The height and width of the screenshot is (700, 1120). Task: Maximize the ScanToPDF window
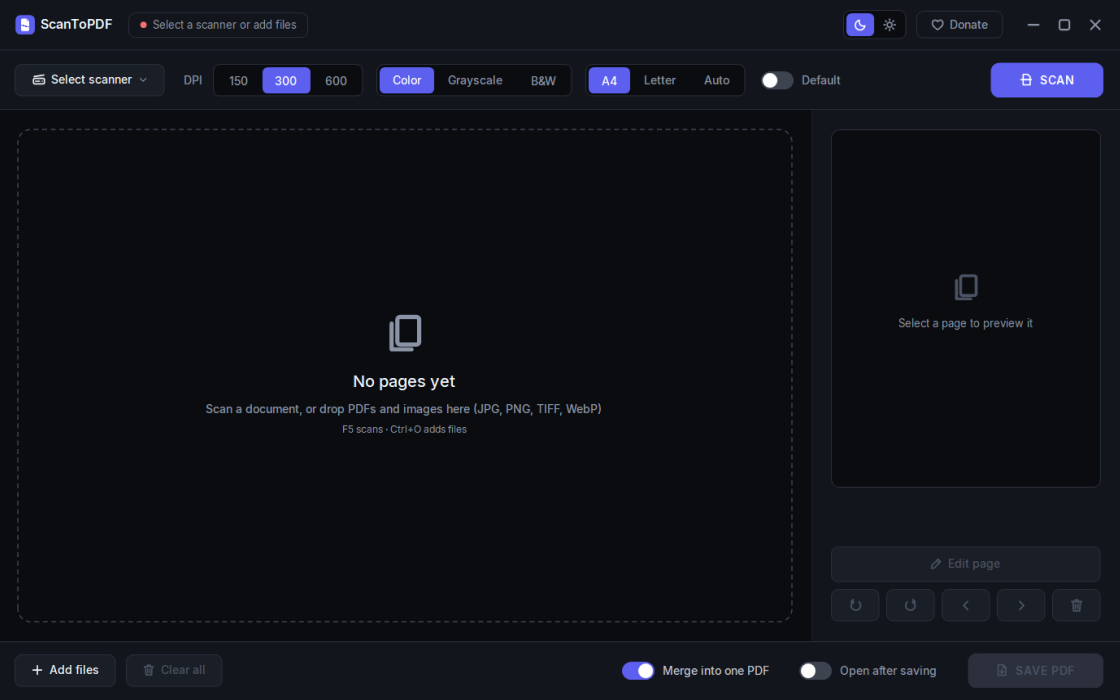click(x=1064, y=25)
